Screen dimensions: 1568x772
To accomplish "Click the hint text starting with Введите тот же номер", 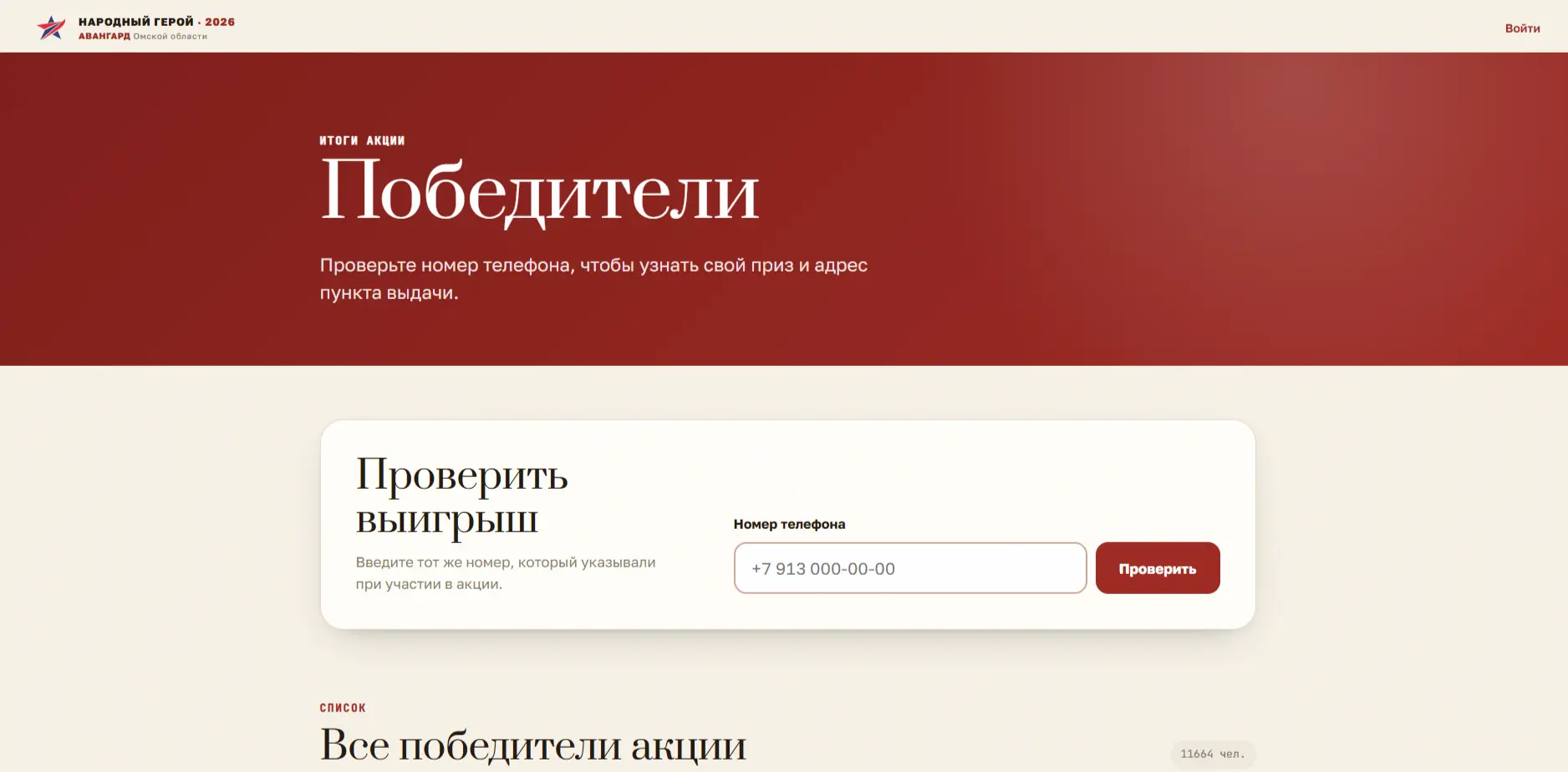I will pos(506,573).
